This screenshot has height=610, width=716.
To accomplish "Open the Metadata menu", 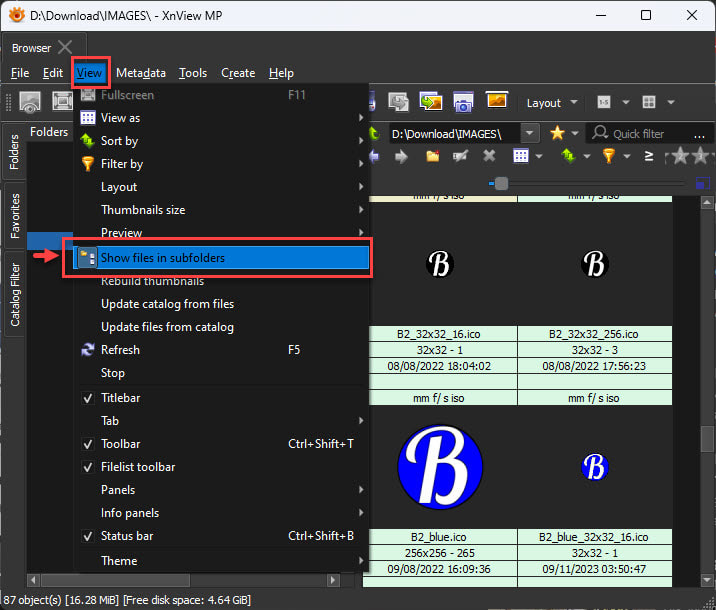I will [141, 73].
